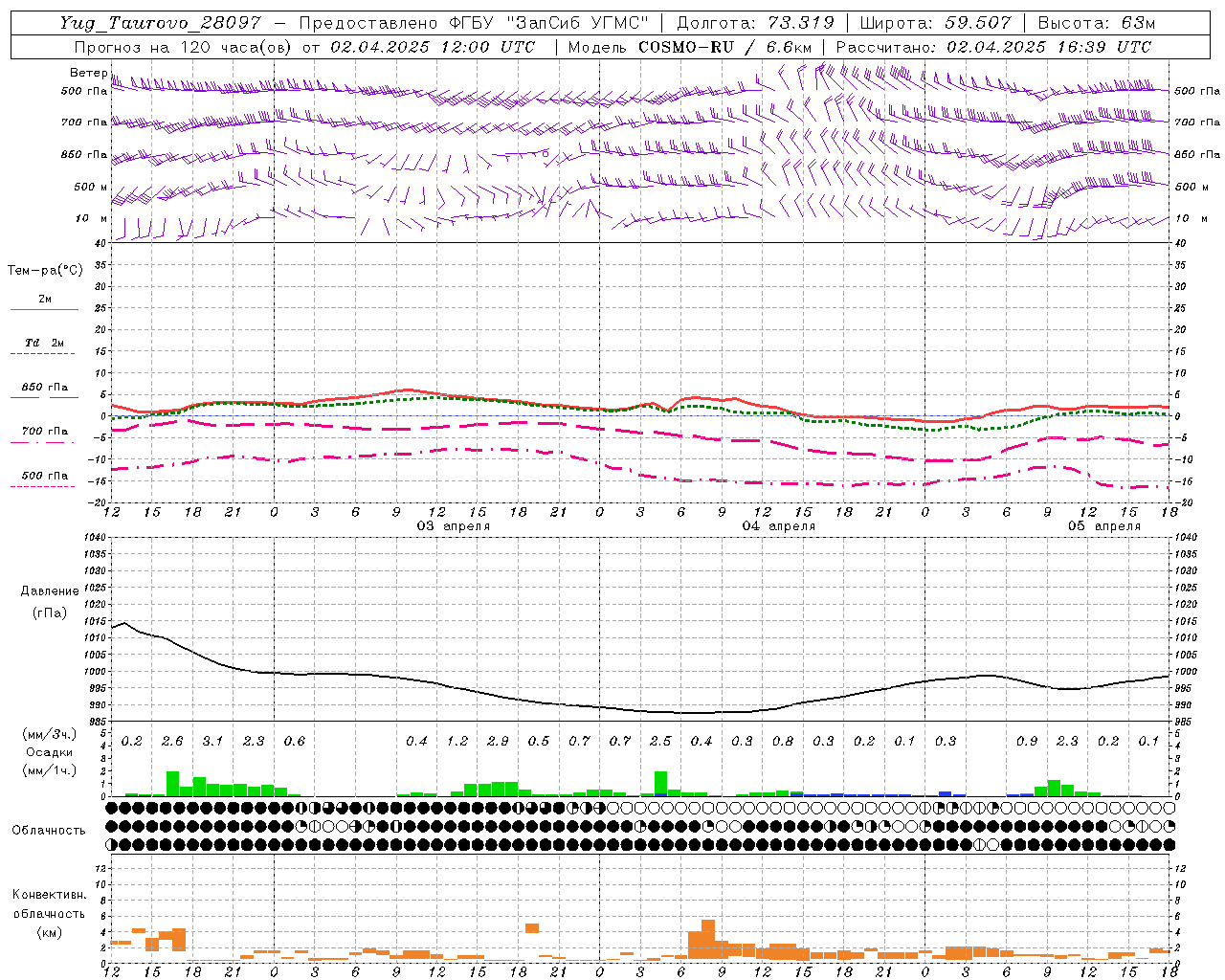This screenshot has width=1225, height=980.
Task: Click the 2.9 precipitation value
Action: pos(498,741)
